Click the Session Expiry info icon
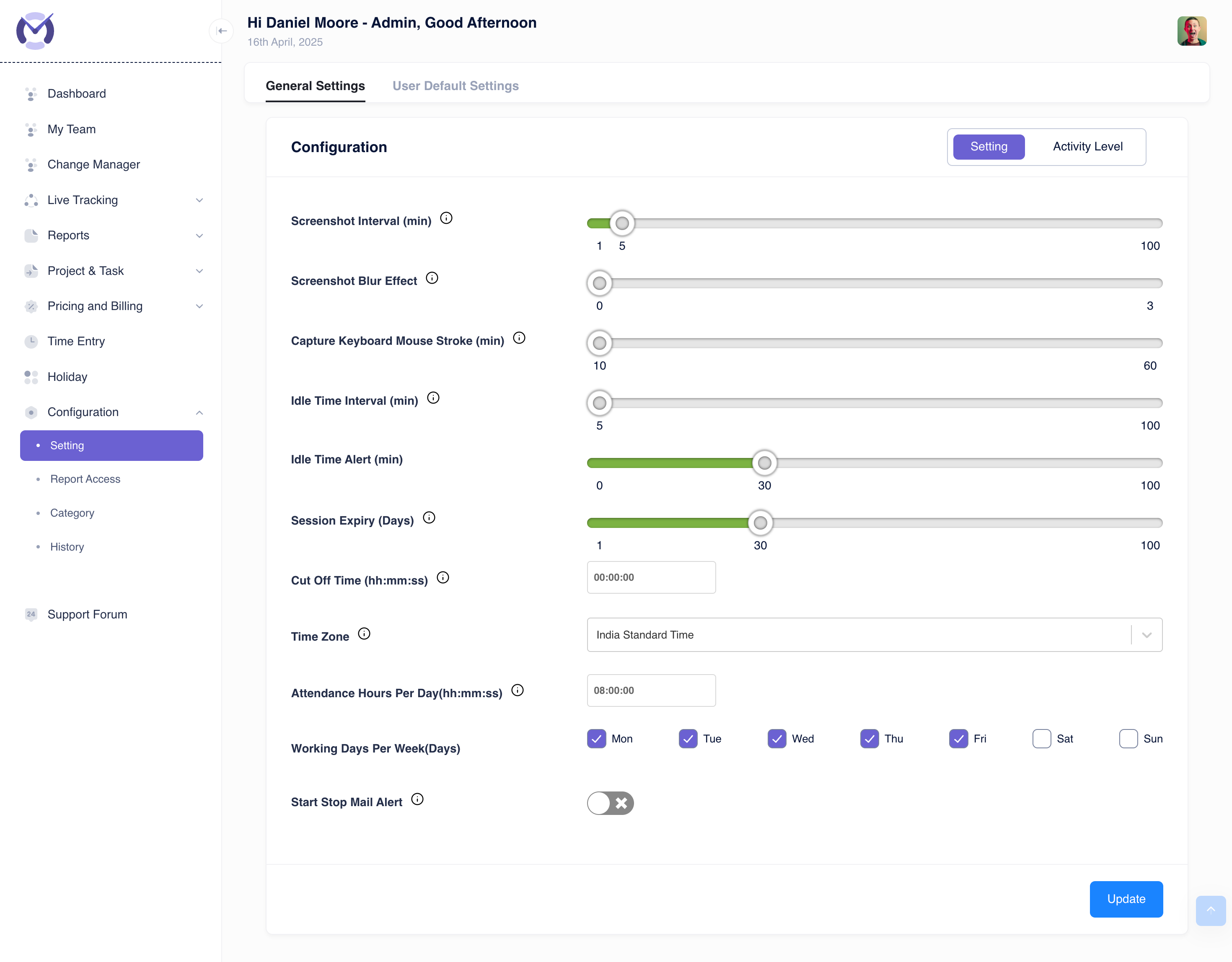Image resolution: width=1232 pixels, height=962 pixels. (429, 517)
